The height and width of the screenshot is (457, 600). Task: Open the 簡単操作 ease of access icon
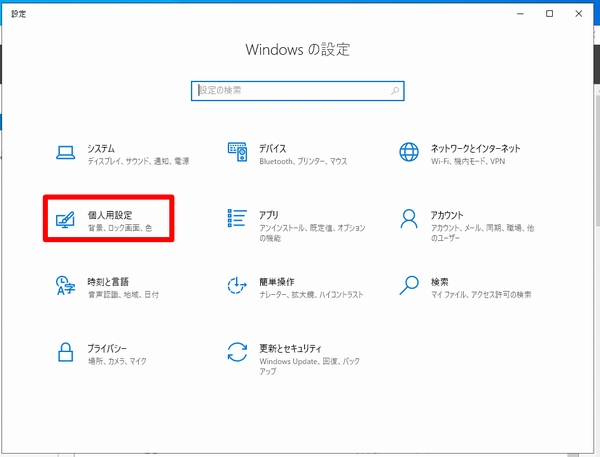tap(237, 286)
